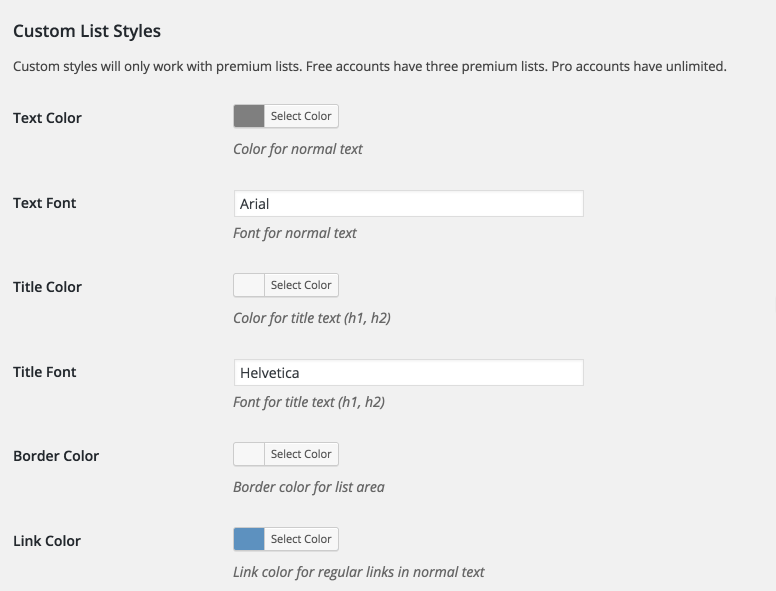Click the Custom List Styles heading
The height and width of the screenshot is (591, 776).
pos(87,31)
